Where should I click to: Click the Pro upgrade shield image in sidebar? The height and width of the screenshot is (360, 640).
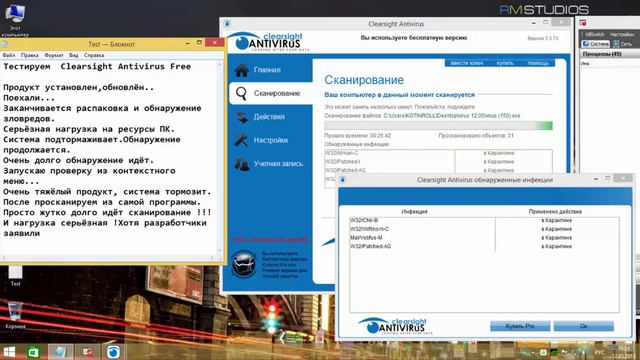(244, 264)
